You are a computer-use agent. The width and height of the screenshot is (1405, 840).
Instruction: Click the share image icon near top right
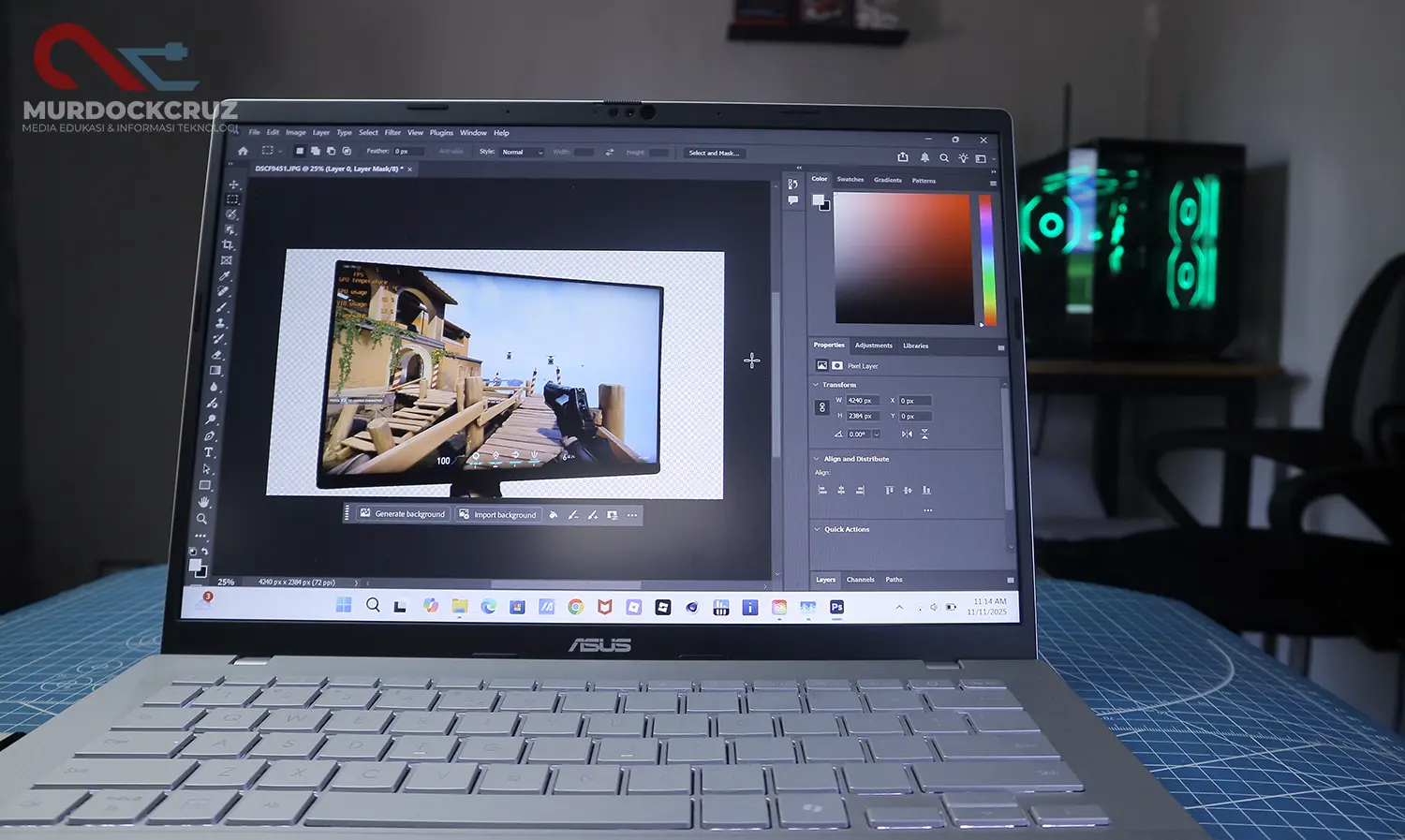click(x=903, y=157)
